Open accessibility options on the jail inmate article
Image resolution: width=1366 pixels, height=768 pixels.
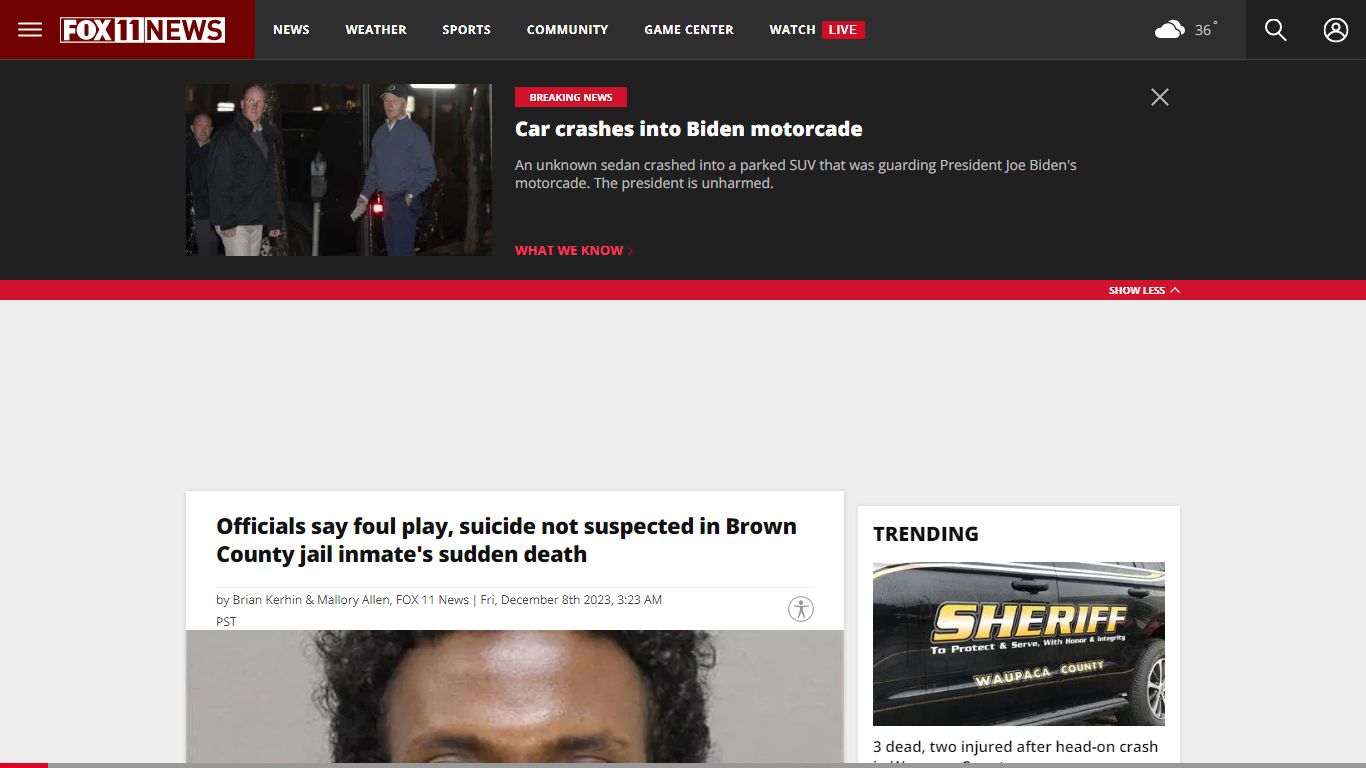(x=800, y=608)
